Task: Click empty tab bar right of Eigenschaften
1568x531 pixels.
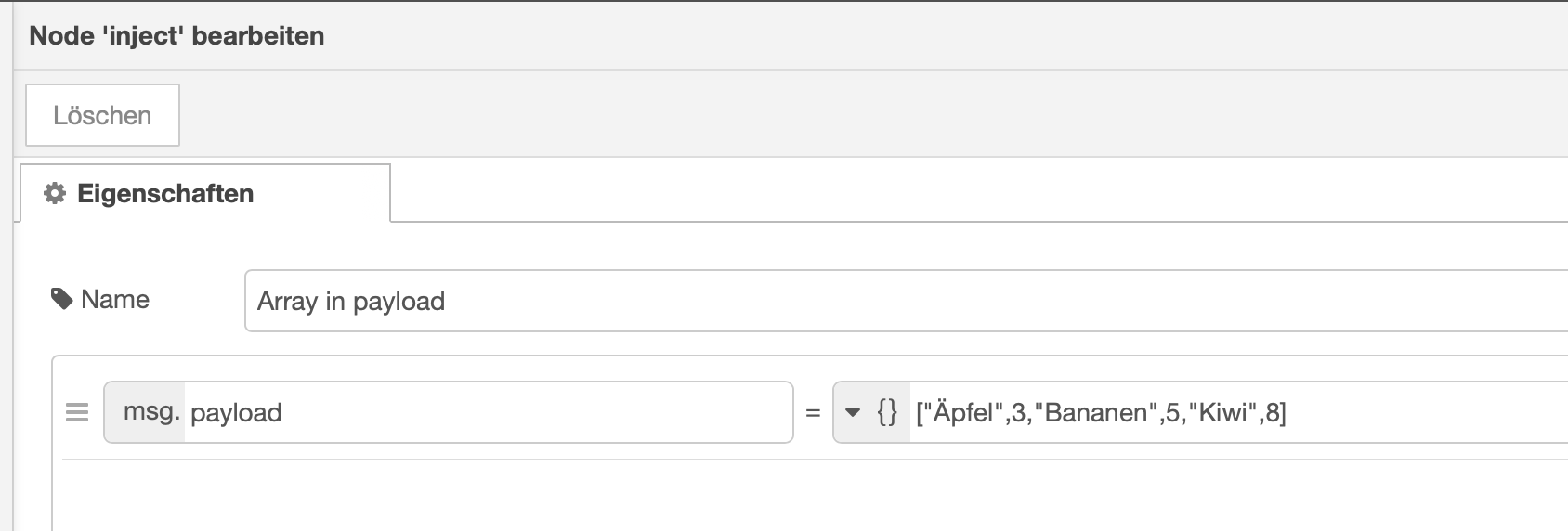Action: click(x=929, y=193)
